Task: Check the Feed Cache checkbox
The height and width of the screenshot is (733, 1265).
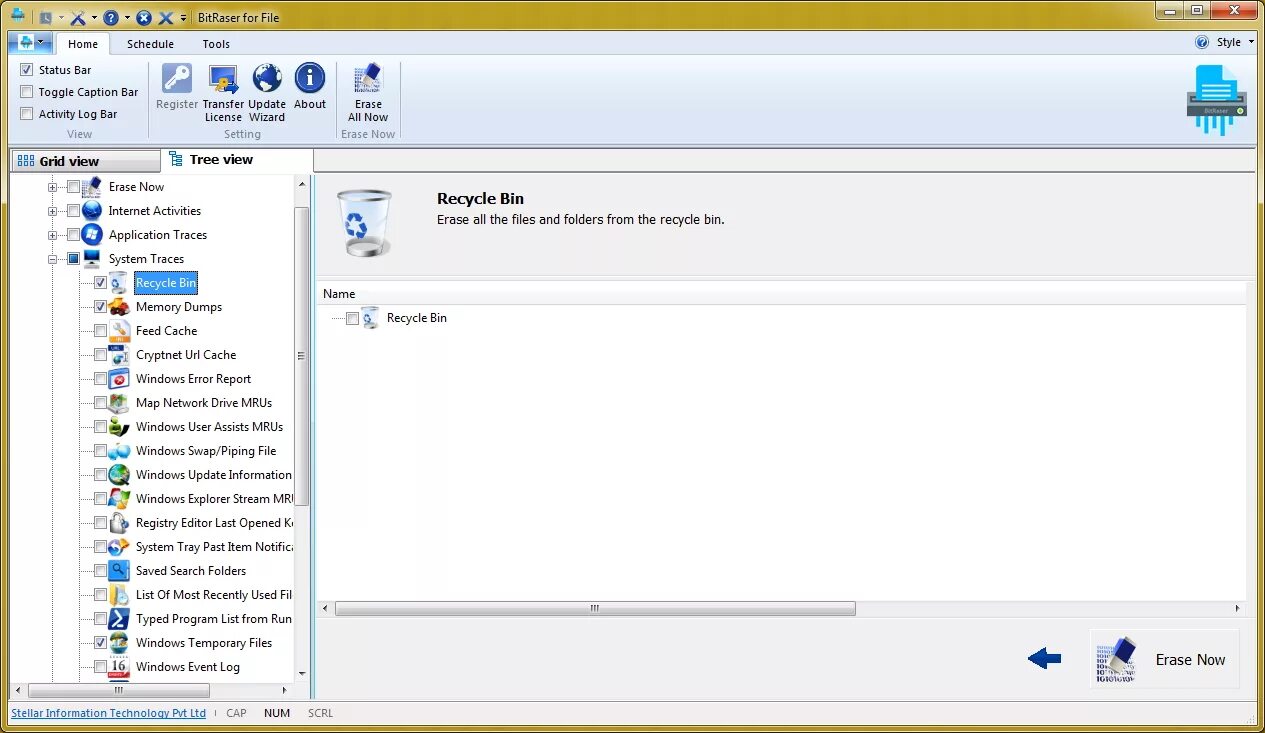Action: (100, 331)
